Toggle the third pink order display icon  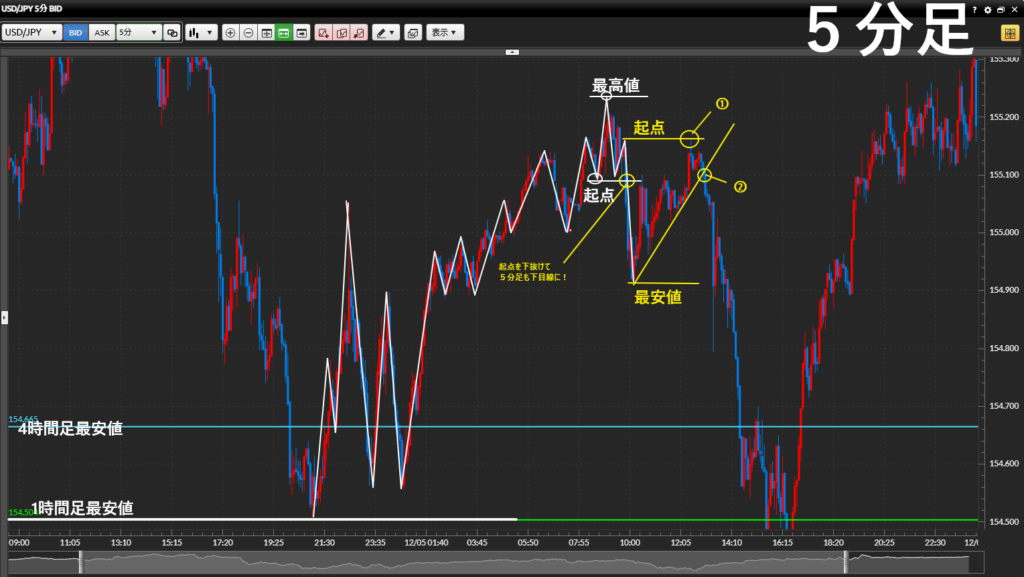358,32
